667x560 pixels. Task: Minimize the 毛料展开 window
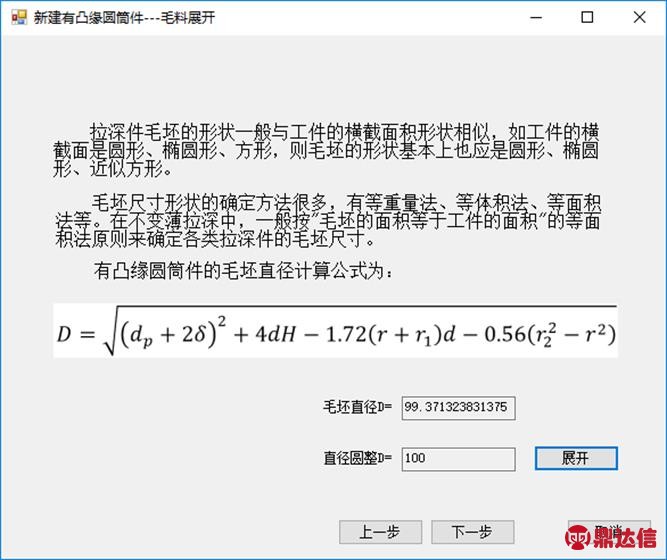(536, 17)
